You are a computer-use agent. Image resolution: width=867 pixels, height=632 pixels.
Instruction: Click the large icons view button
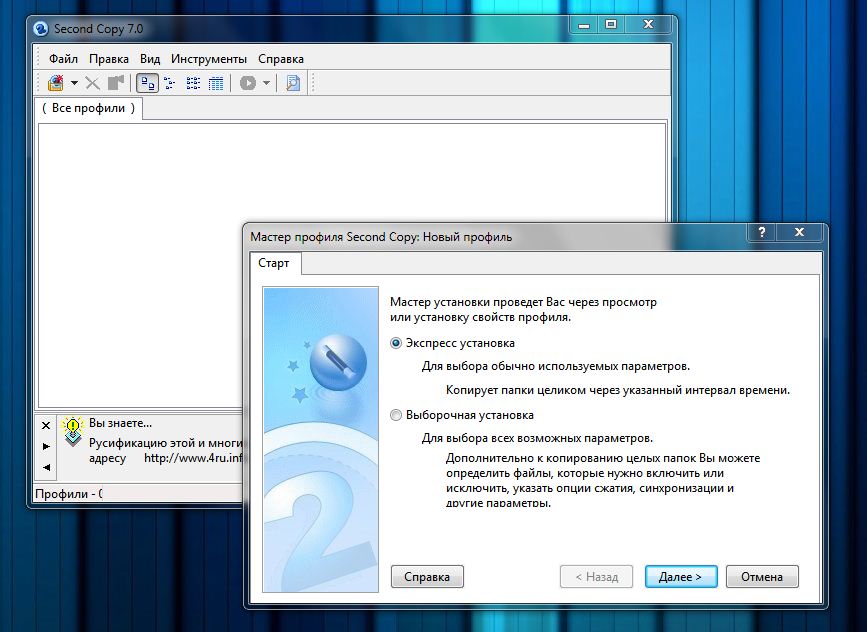146,84
